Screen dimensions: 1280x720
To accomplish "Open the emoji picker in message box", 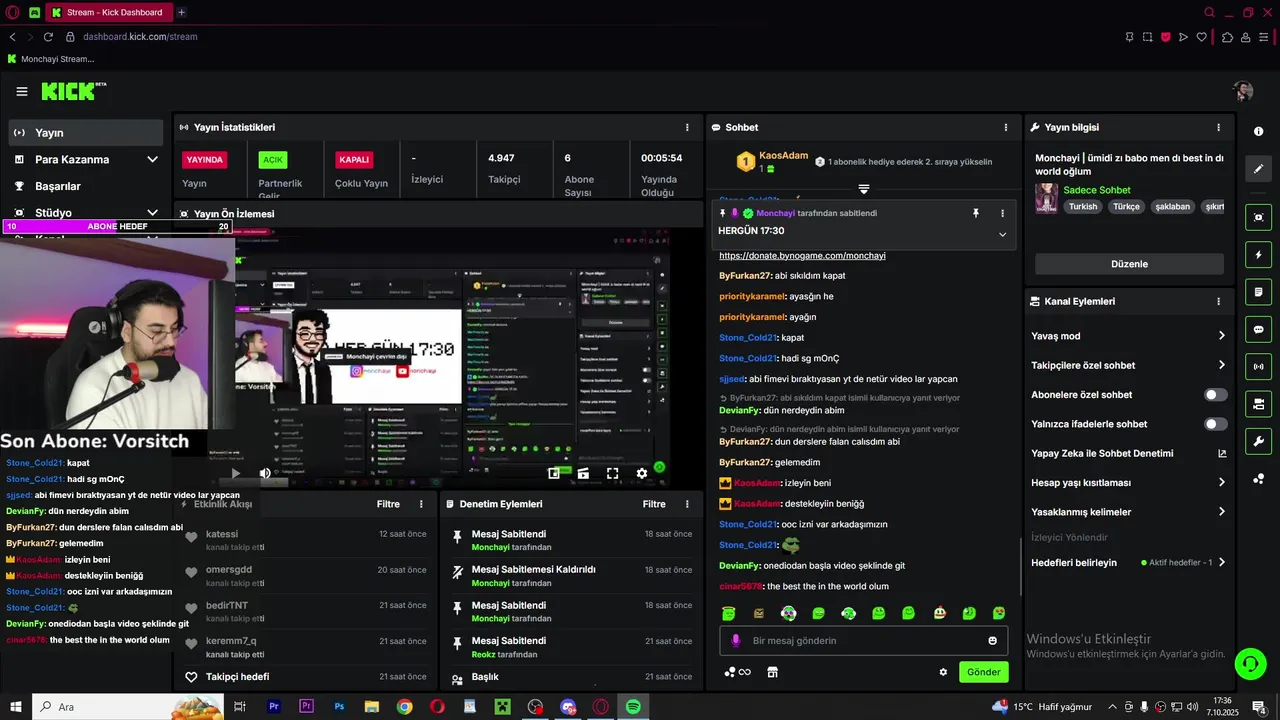I will click(992, 641).
